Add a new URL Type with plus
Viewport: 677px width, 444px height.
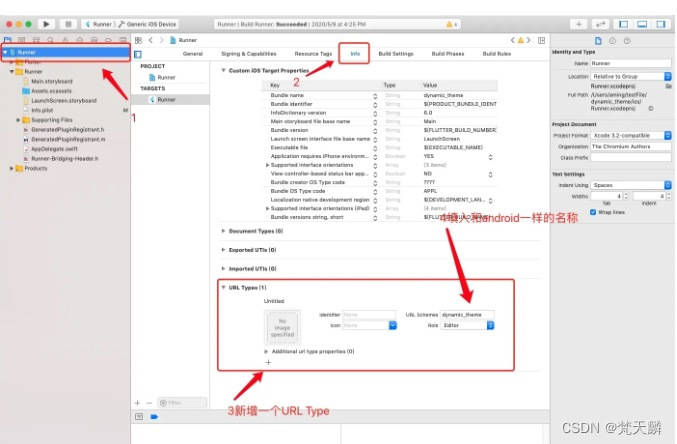pos(268,362)
